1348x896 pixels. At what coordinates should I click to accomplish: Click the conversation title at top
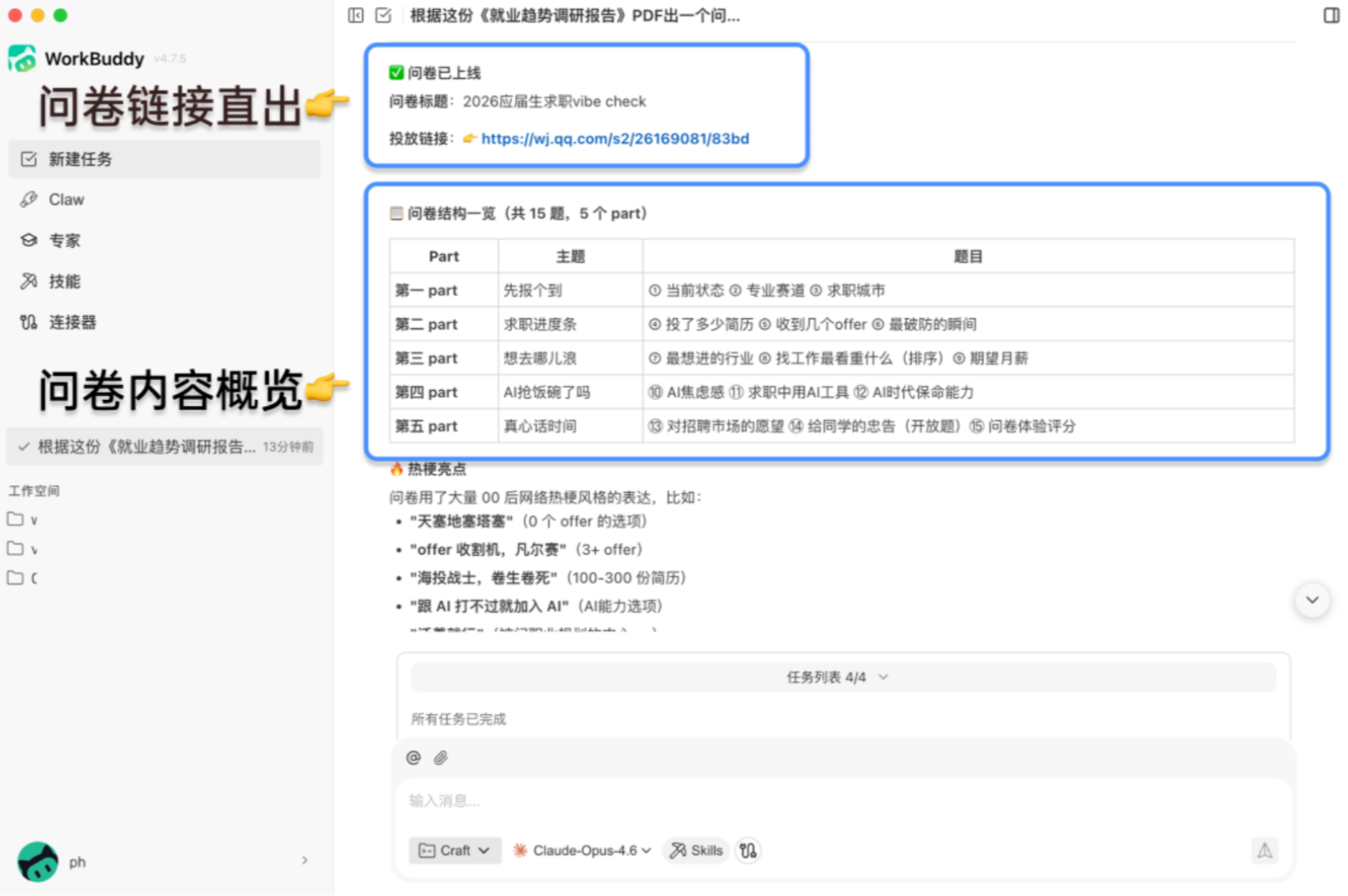pyautogui.click(x=574, y=15)
